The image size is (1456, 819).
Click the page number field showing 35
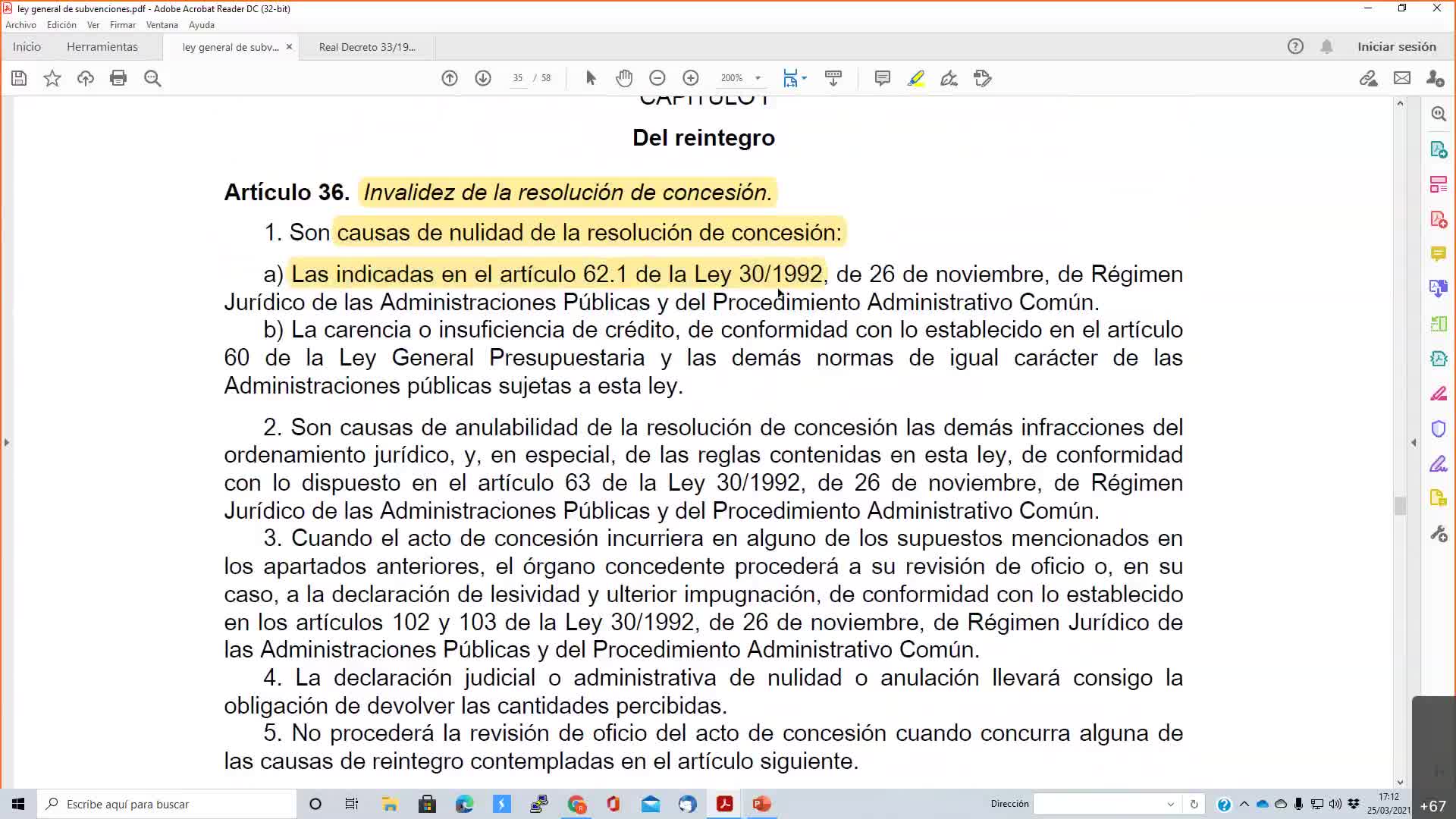518,78
